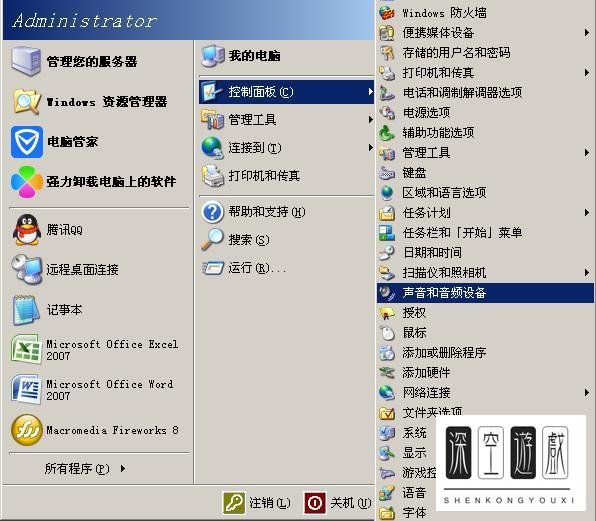The height and width of the screenshot is (521, 596).
Task: Expand 网络连接 submenu arrow
Action: click(587, 393)
